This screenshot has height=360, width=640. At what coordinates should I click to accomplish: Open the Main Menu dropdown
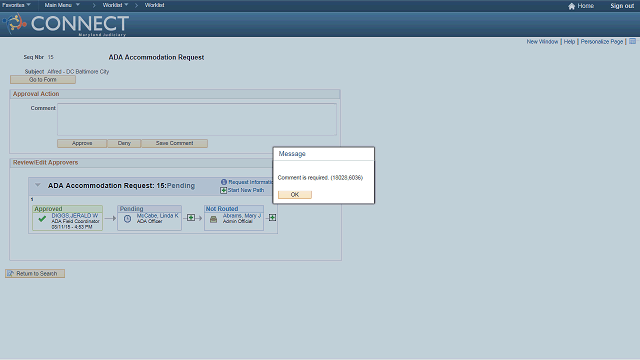click(x=62, y=5)
